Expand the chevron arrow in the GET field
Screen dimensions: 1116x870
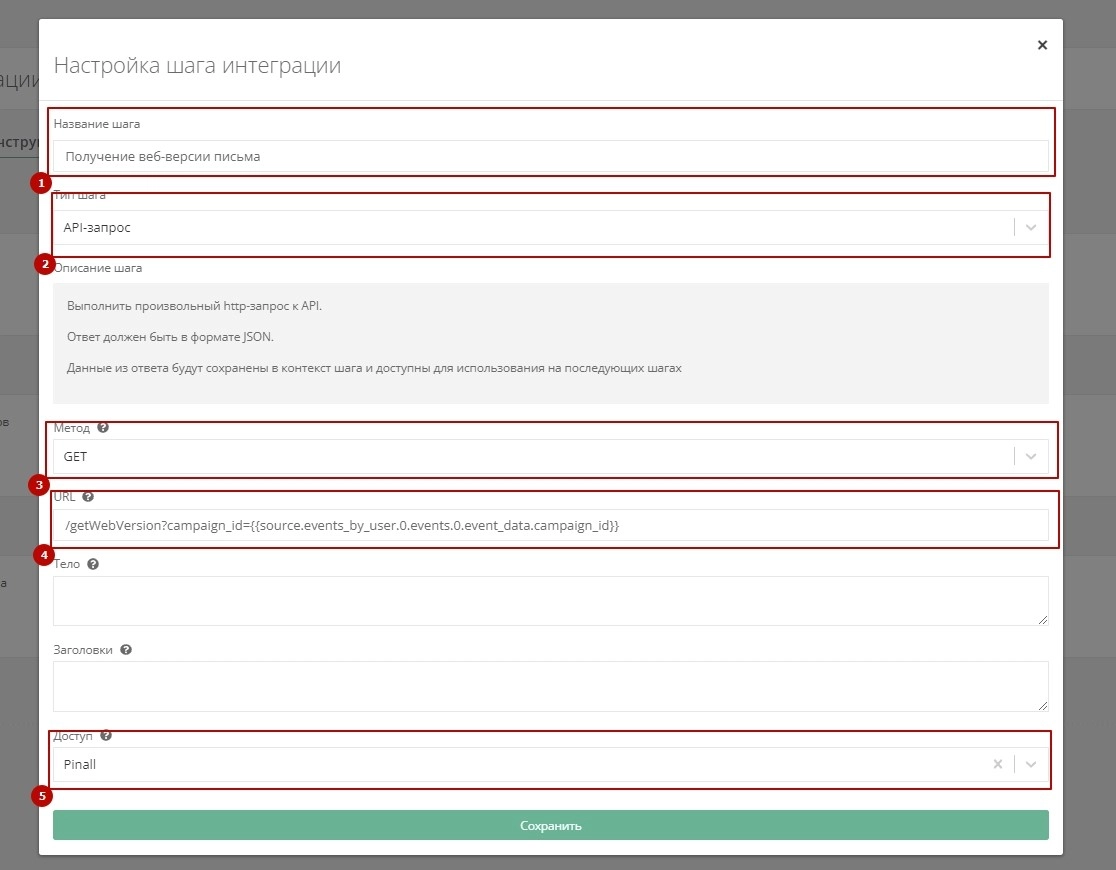click(1031, 456)
